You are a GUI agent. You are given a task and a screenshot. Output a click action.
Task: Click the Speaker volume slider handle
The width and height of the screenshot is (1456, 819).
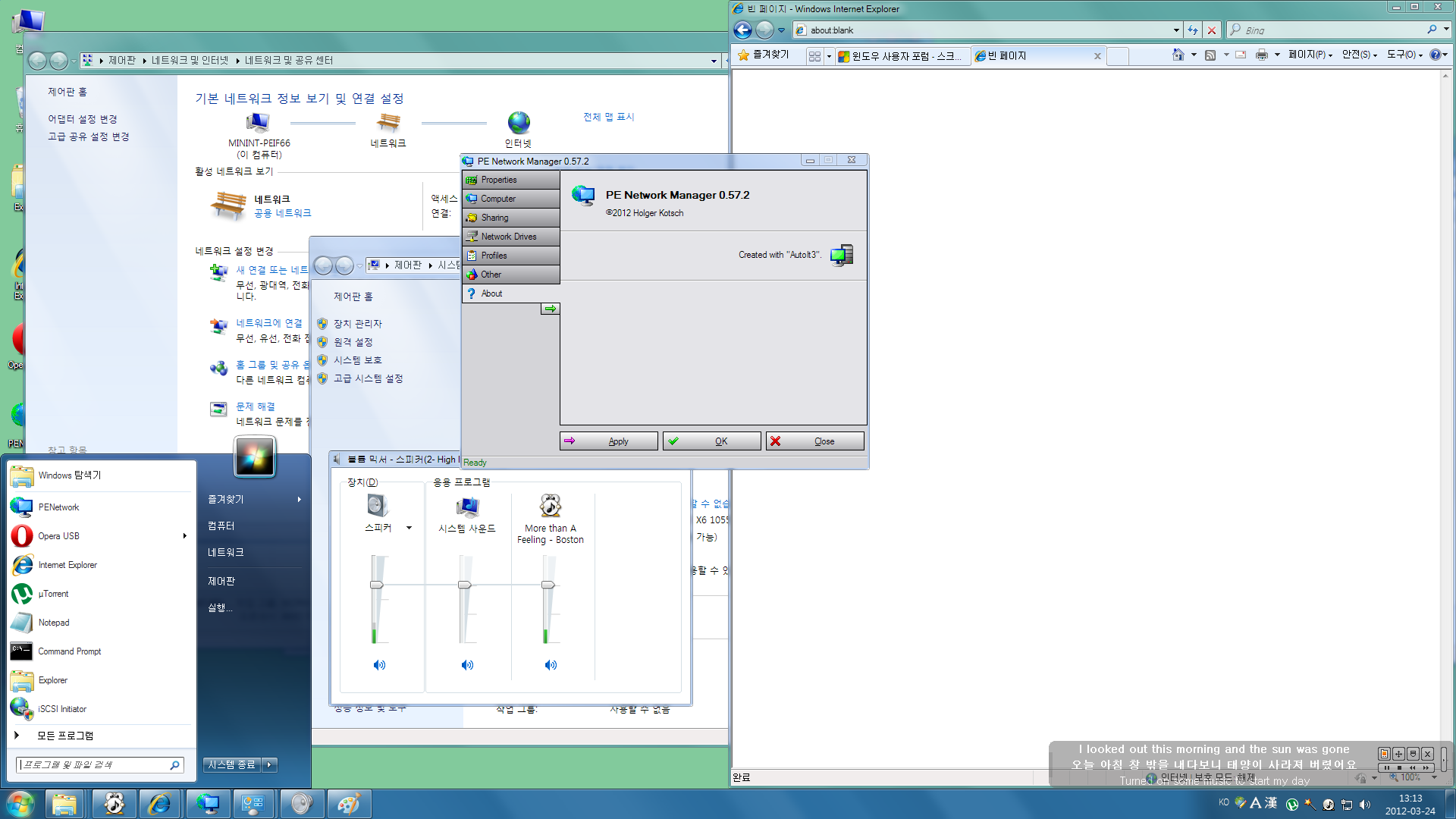coord(376,585)
